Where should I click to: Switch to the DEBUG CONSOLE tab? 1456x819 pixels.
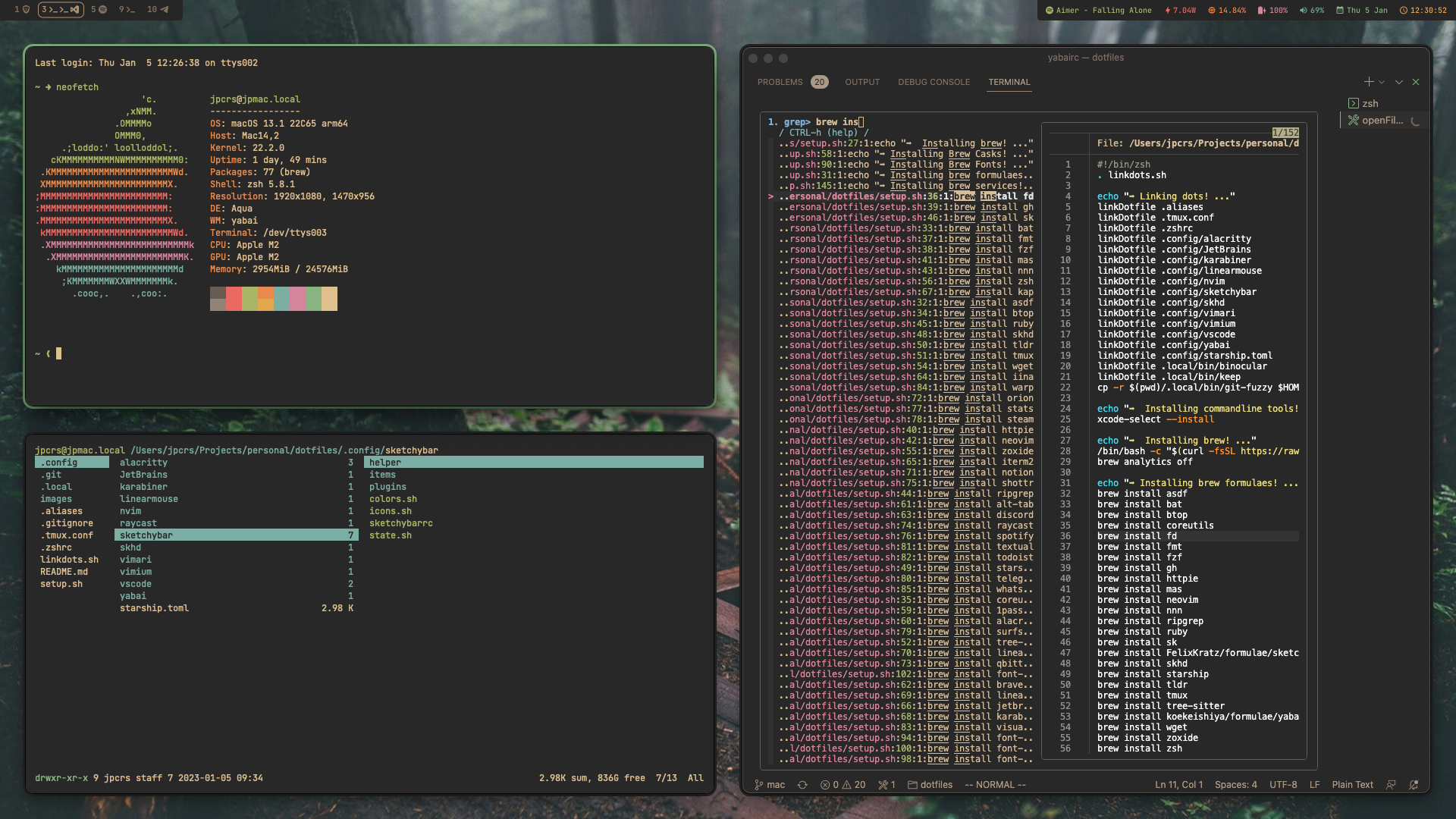tap(934, 82)
